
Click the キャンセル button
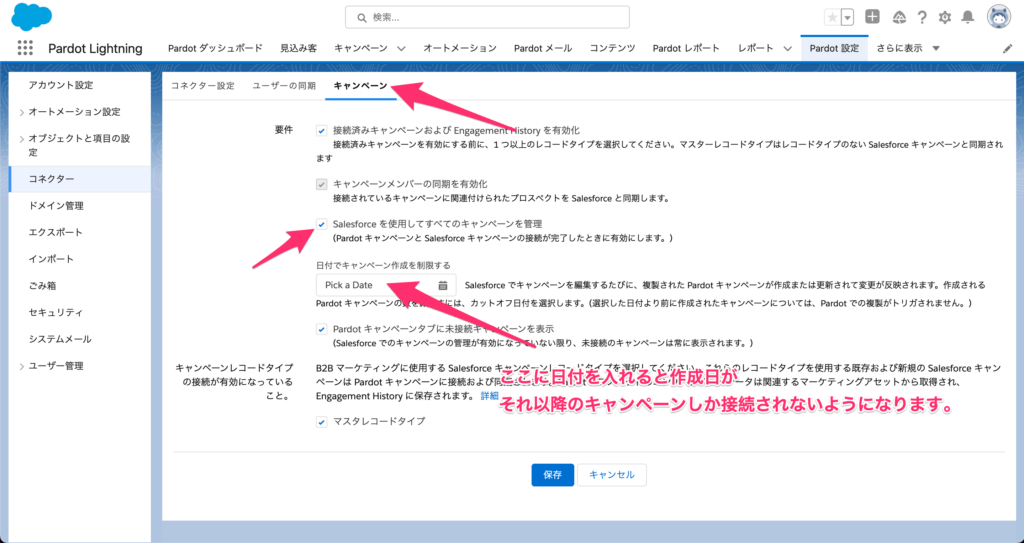pyautogui.click(x=612, y=475)
